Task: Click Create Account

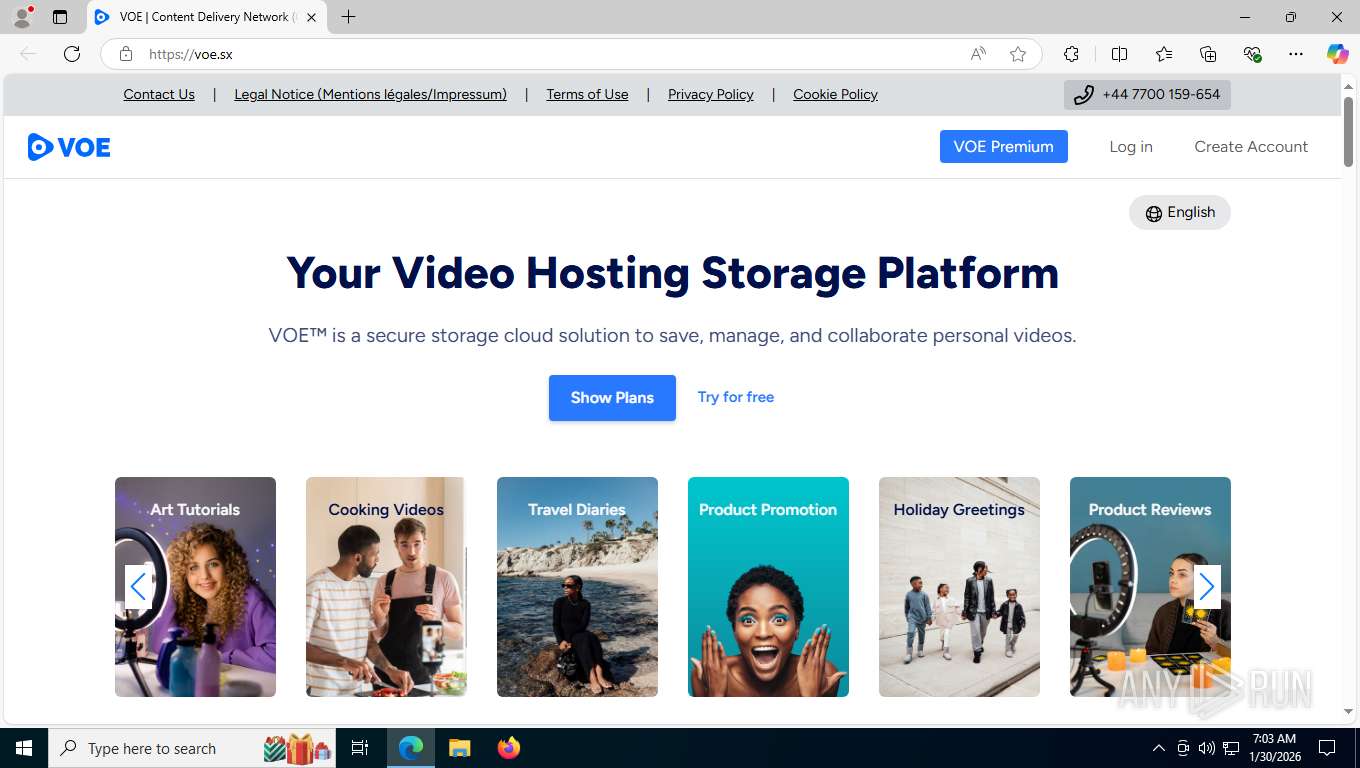Action: pos(1251,146)
